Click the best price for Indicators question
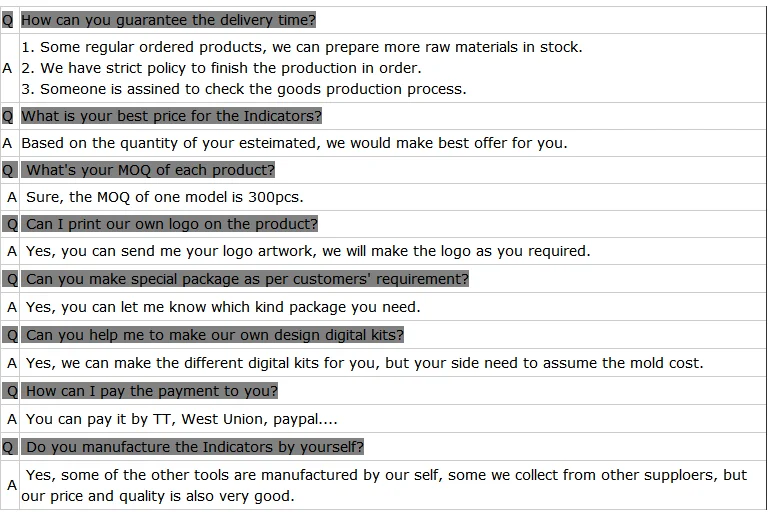The height and width of the screenshot is (515, 775). click(171, 116)
